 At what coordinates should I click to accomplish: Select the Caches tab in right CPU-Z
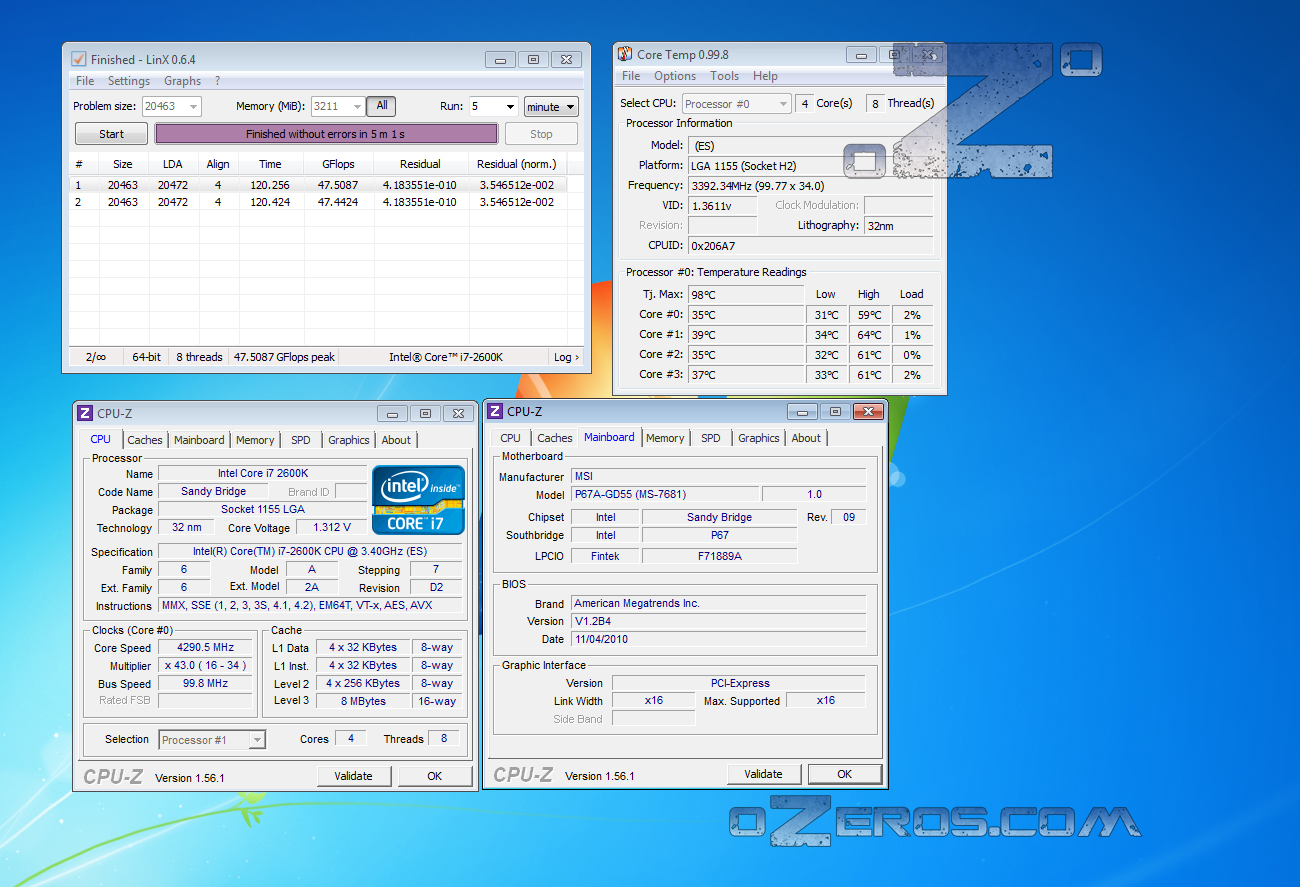click(555, 438)
